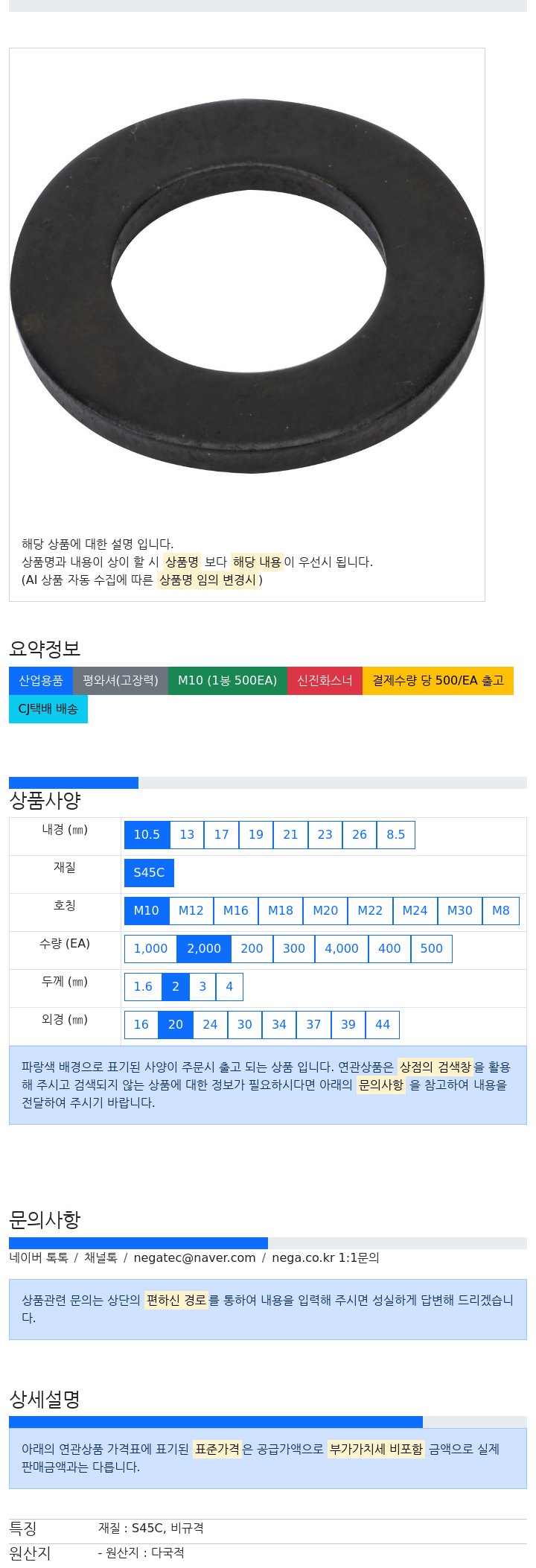536x1568 pixels.
Task: Click the negatec@naver.com contact text
Action: tap(194, 1258)
